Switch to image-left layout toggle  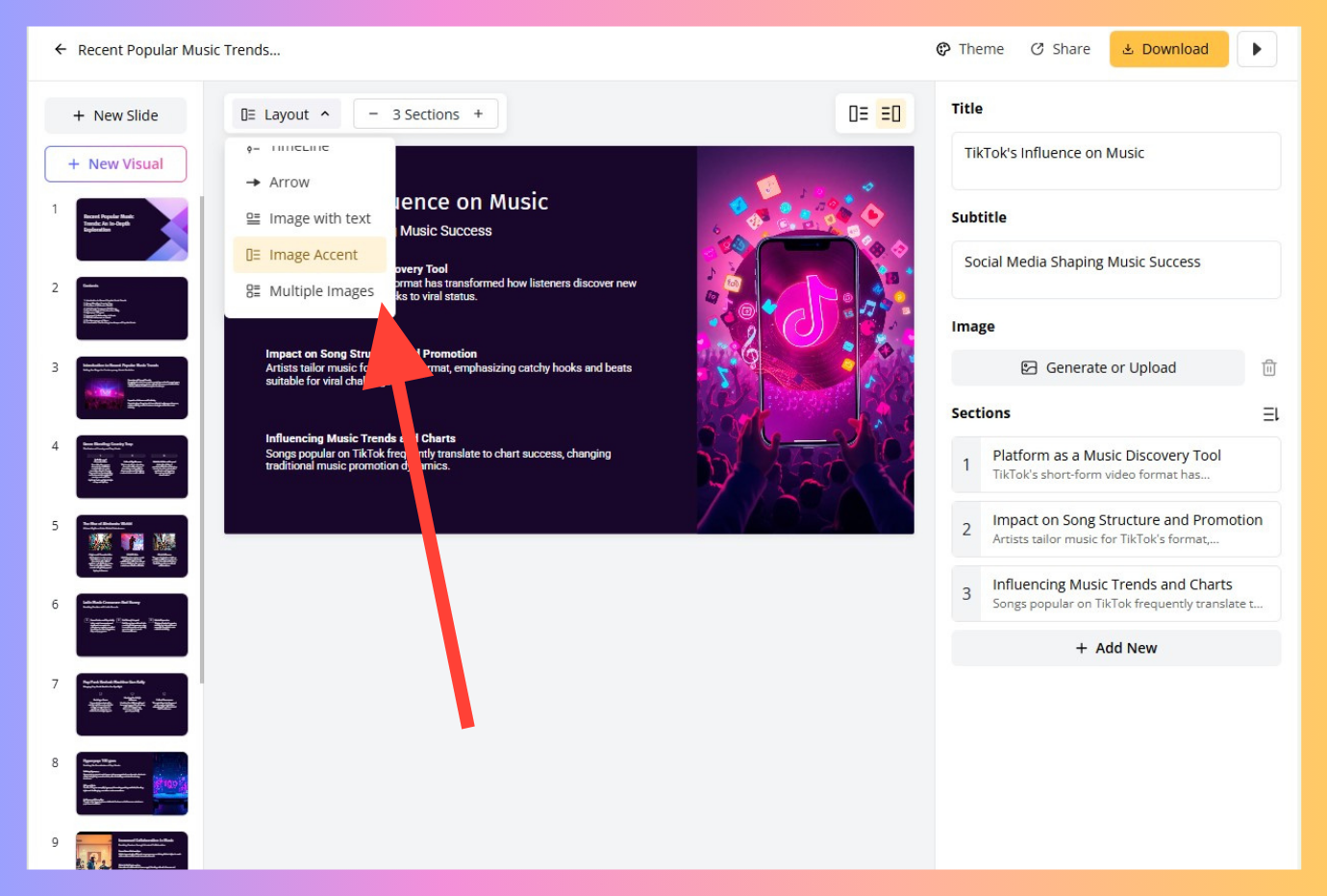pyautogui.click(x=859, y=113)
